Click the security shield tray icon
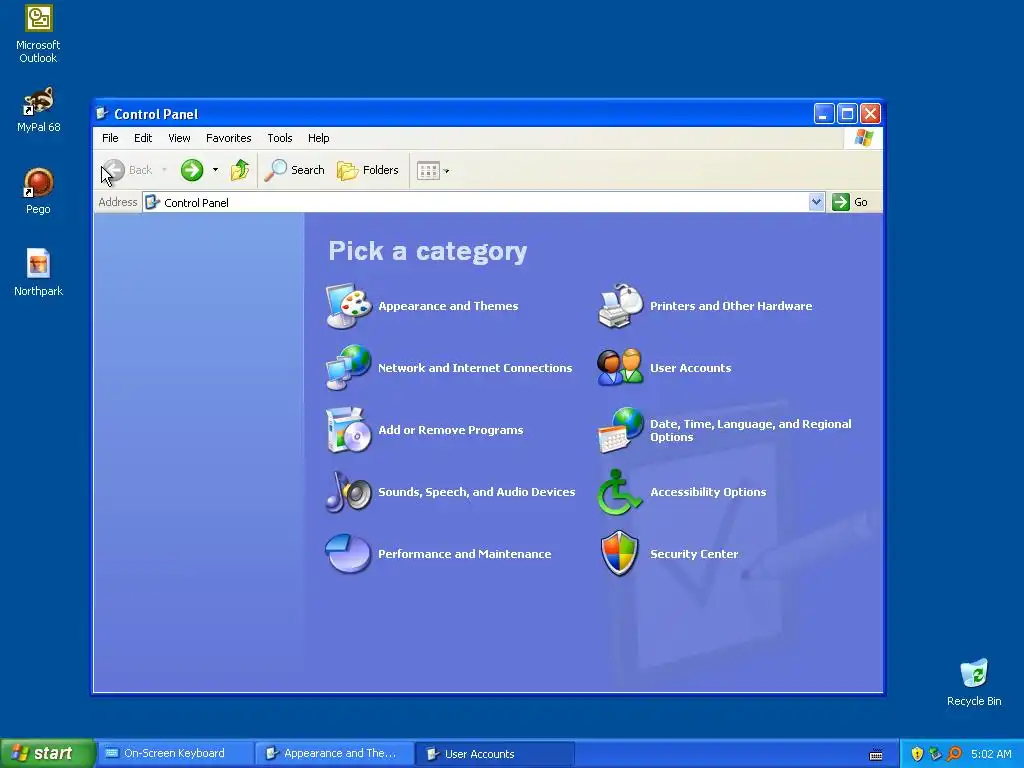The image size is (1024, 768). [917, 754]
